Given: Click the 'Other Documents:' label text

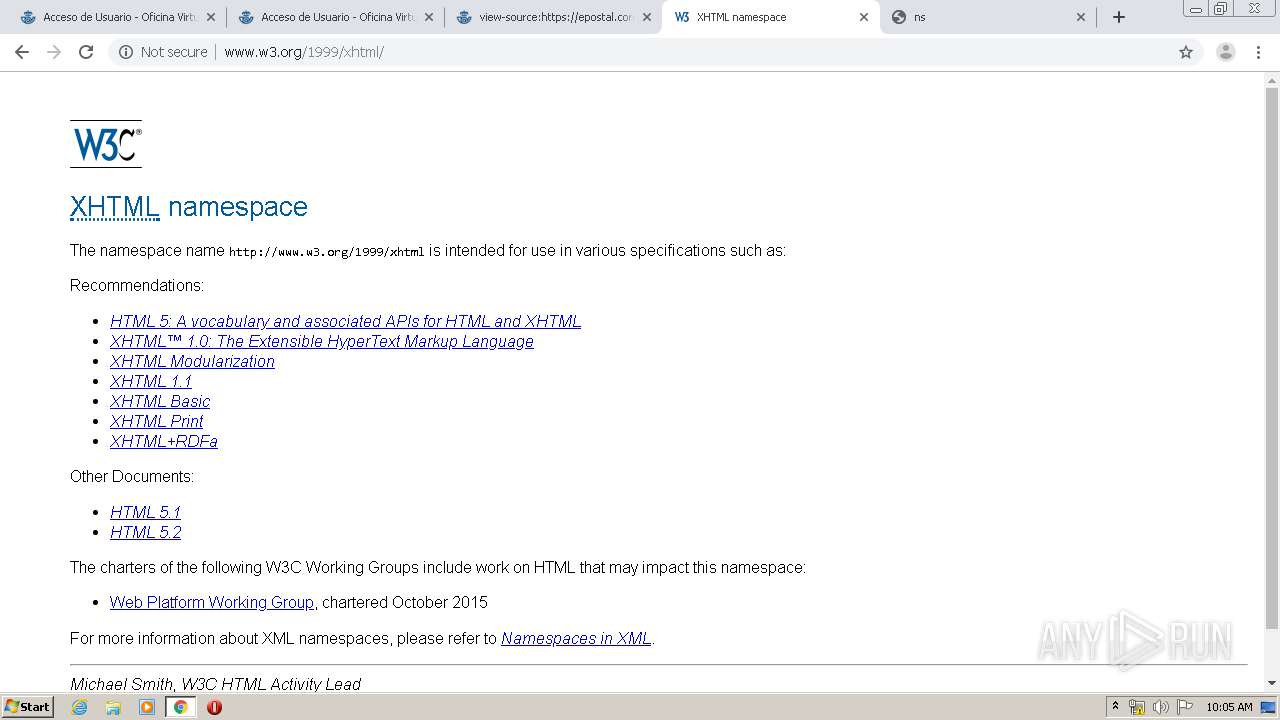Looking at the screenshot, I should 132,476.
